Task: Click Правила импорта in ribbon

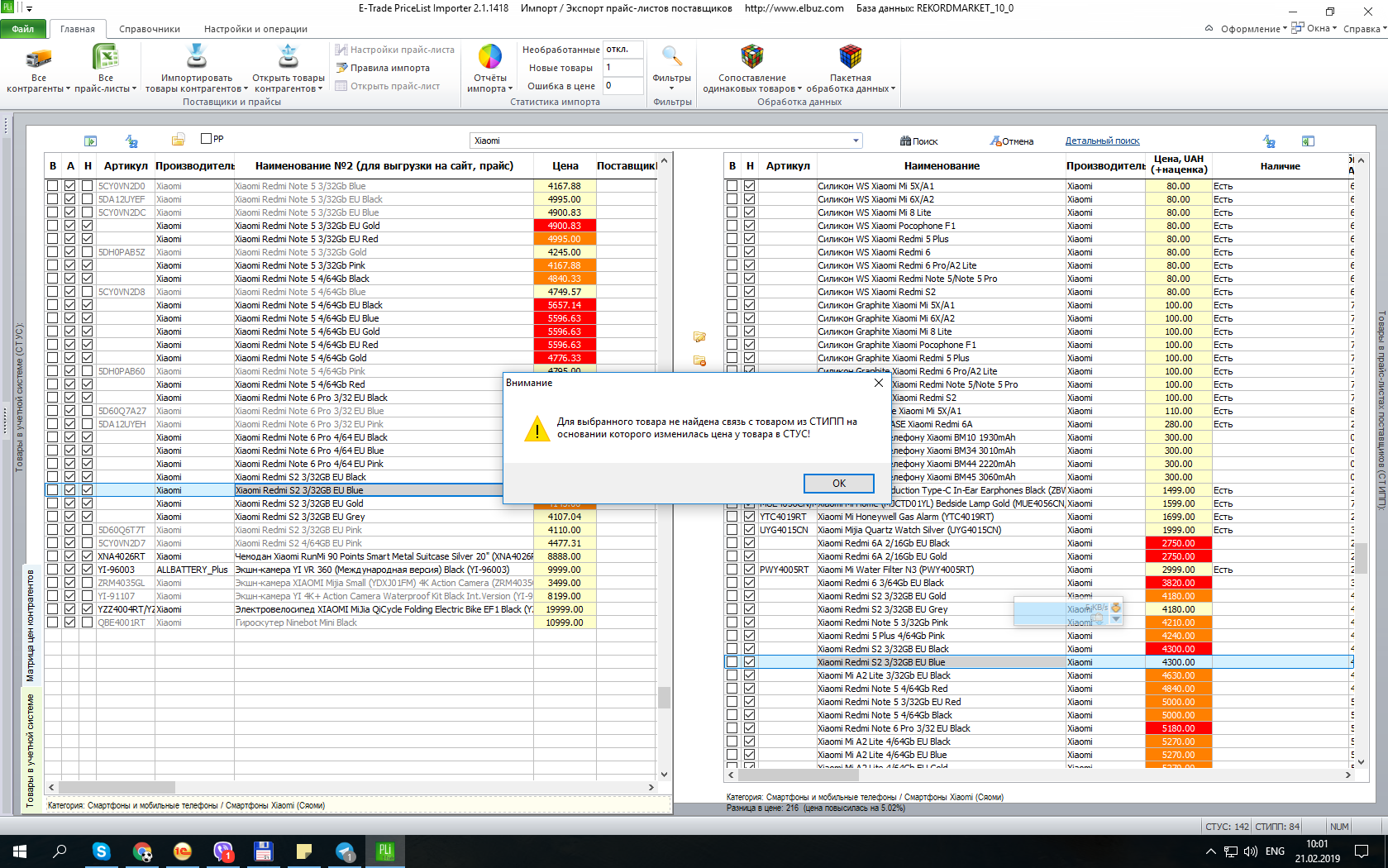Action: coord(383,68)
